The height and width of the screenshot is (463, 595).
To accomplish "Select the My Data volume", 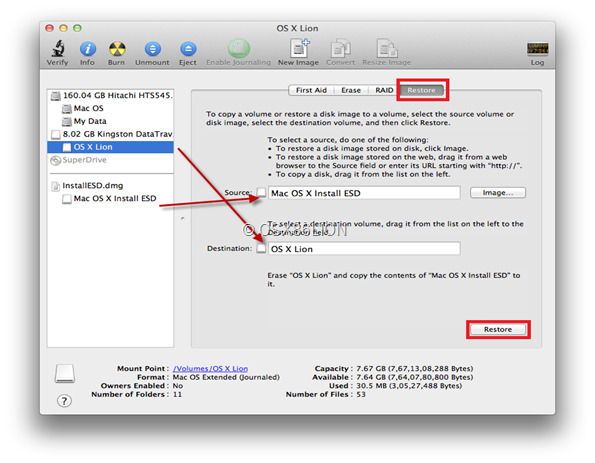I will (x=111, y=121).
